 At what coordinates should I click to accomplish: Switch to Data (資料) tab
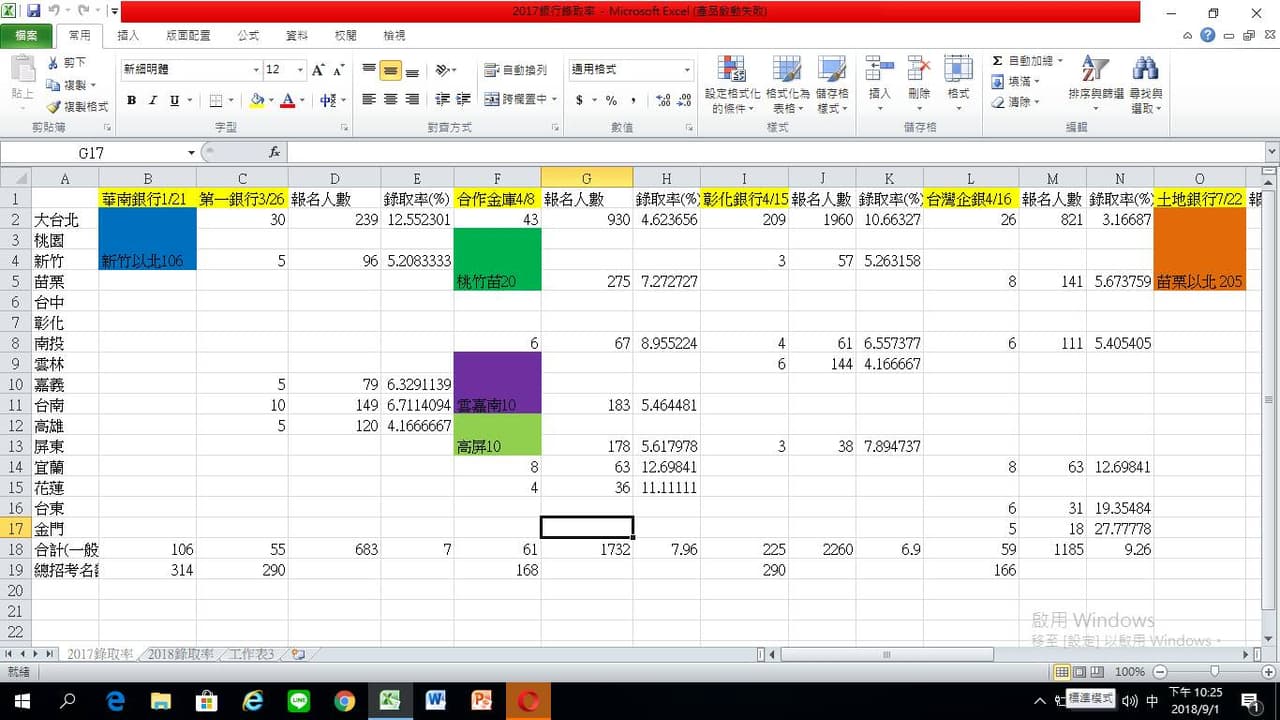click(x=297, y=35)
